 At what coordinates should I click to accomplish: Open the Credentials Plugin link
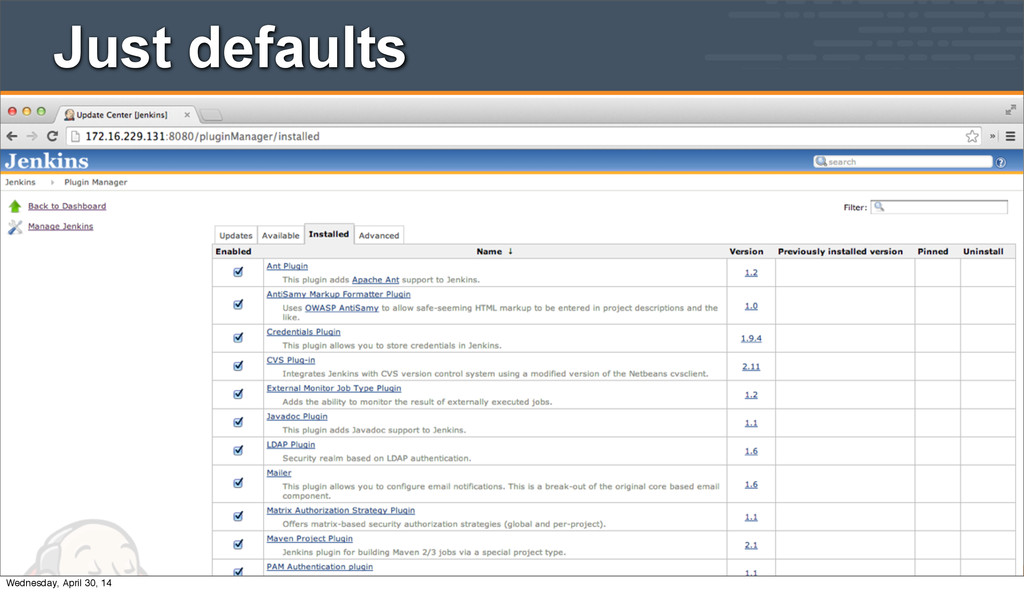(x=303, y=332)
